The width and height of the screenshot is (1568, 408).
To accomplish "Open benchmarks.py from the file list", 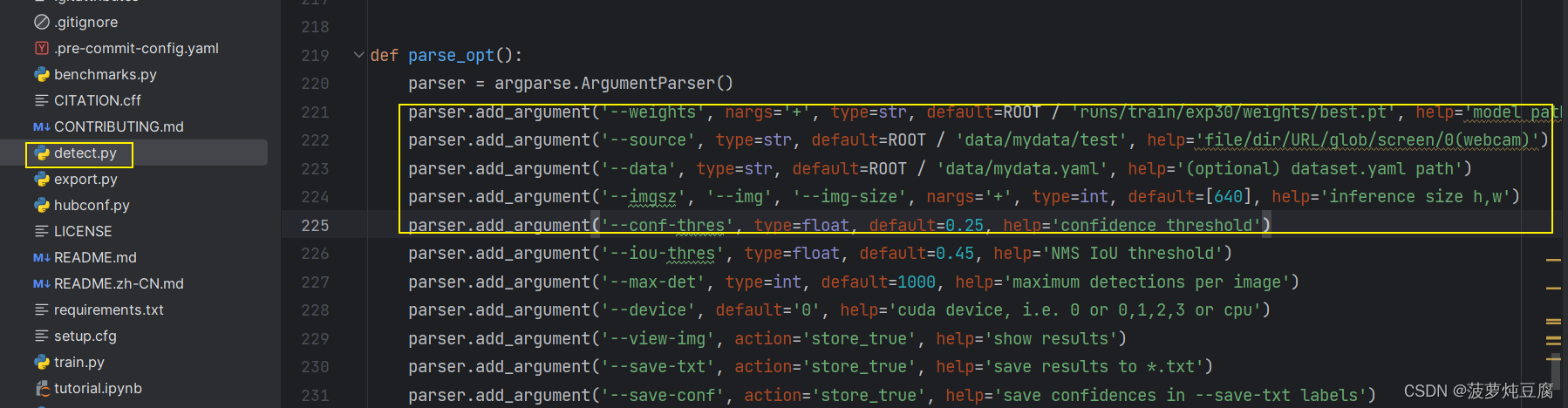I will pyautogui.click(x=106, y=74).
